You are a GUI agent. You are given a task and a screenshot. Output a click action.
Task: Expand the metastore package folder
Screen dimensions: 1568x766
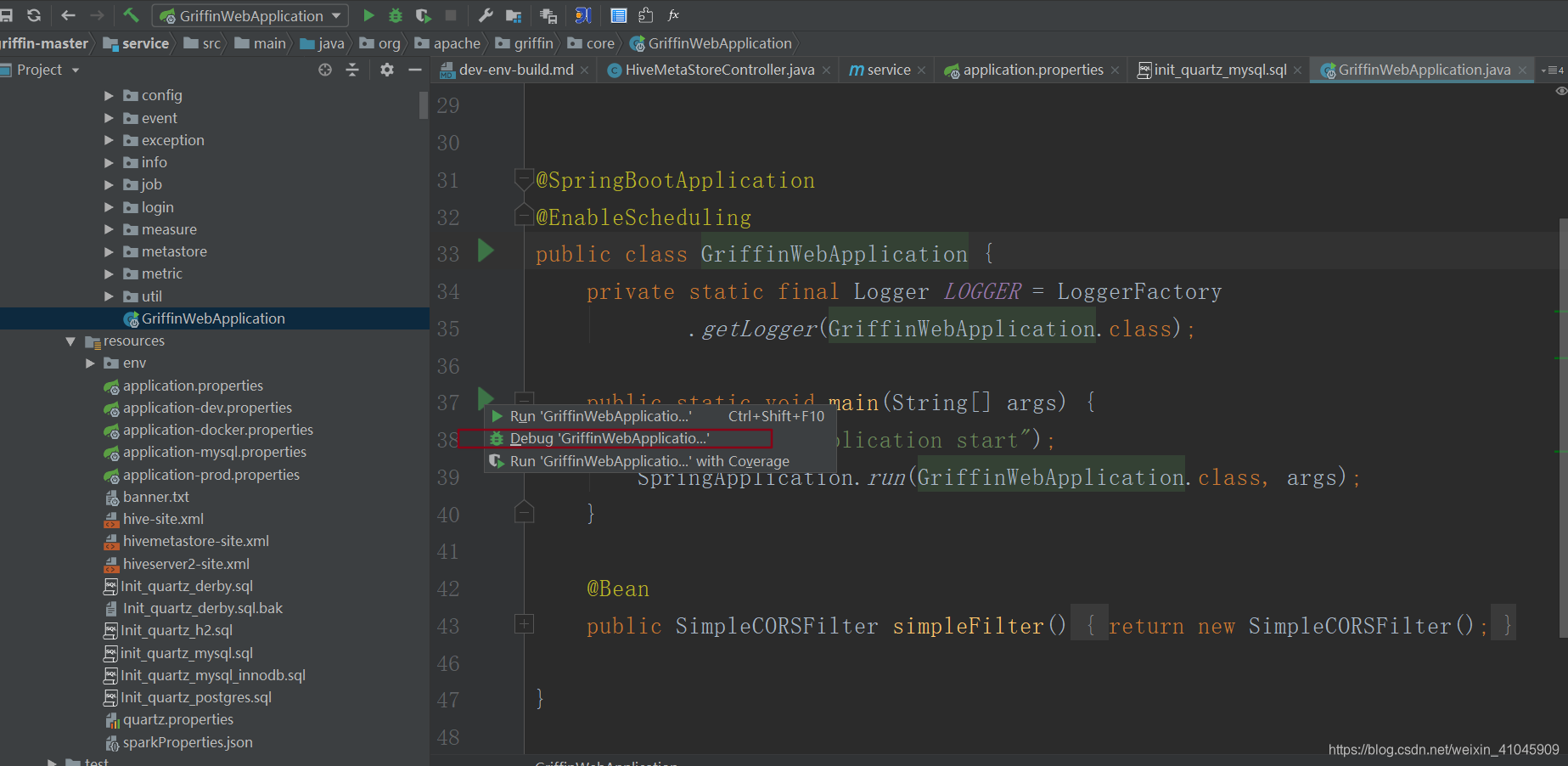[x=109, y=251]
